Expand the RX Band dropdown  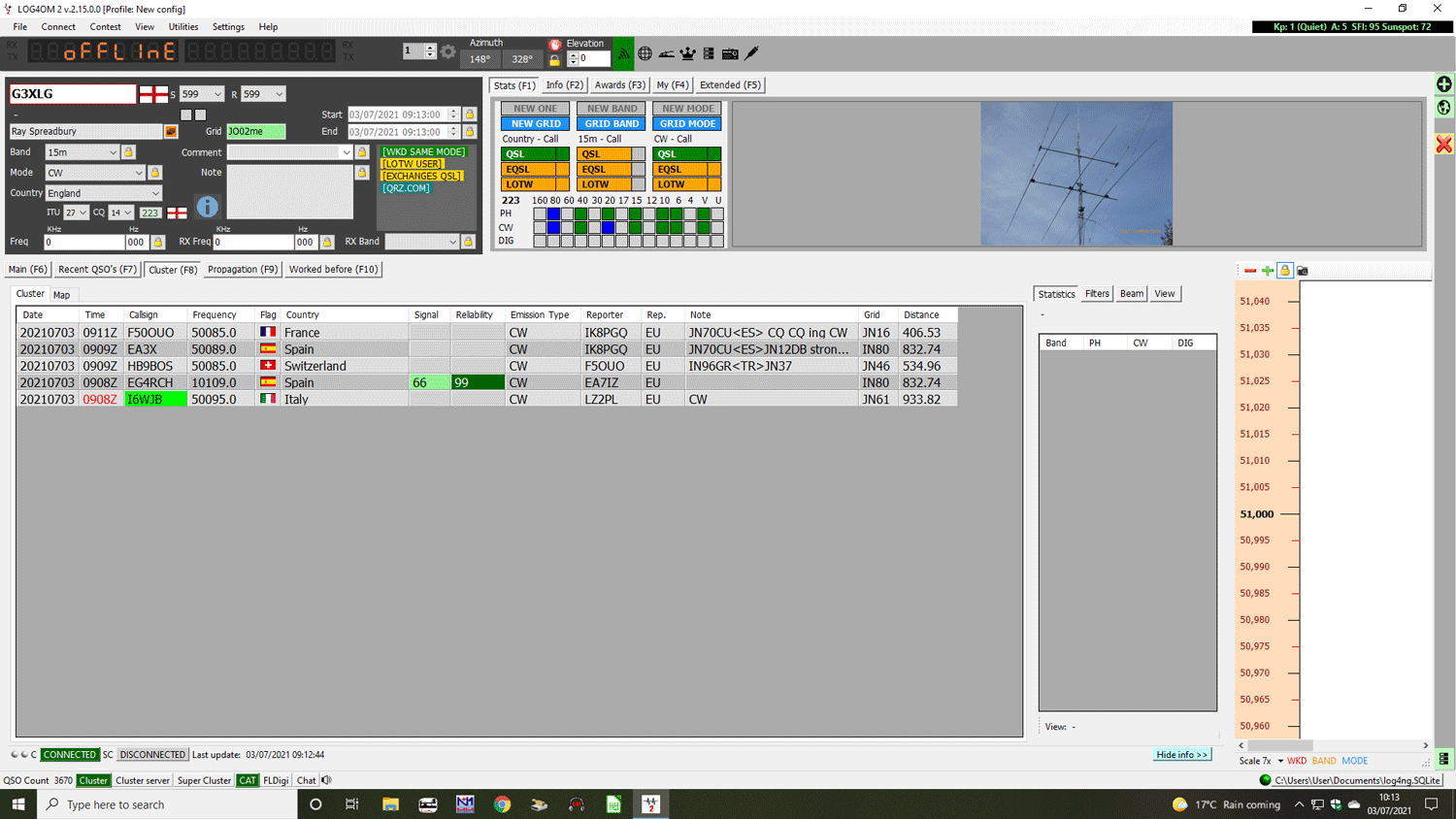[x=452, y=242]
